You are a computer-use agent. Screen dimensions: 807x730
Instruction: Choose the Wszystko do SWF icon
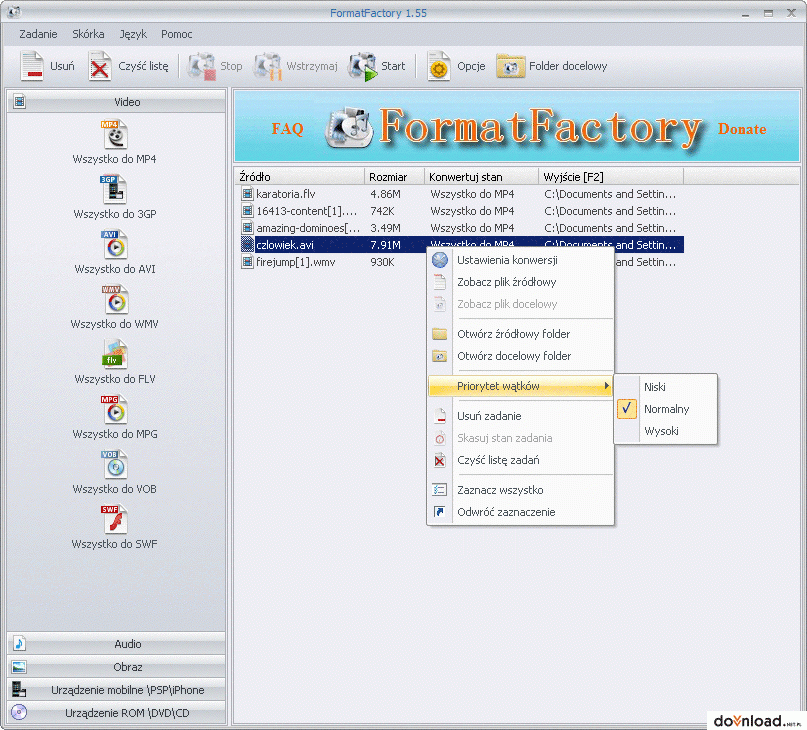[114, 520]
